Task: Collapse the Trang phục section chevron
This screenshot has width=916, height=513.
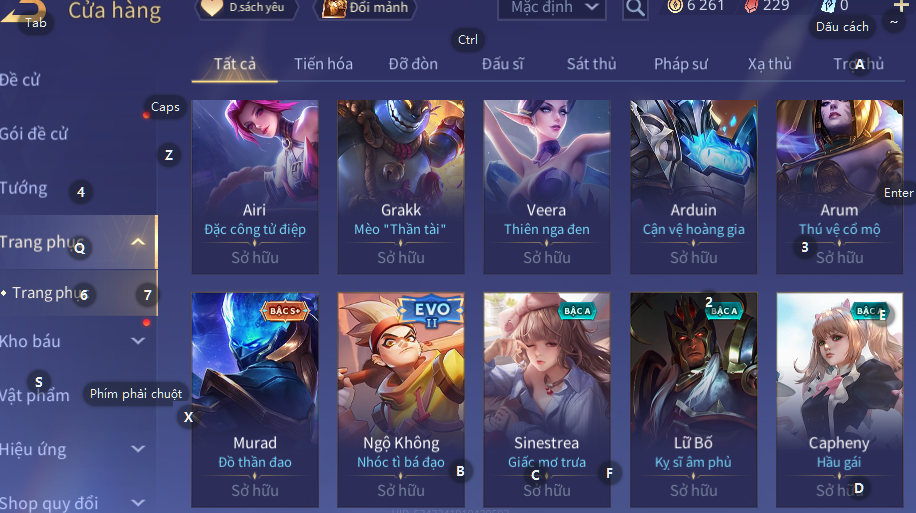Action: (138, 242)
